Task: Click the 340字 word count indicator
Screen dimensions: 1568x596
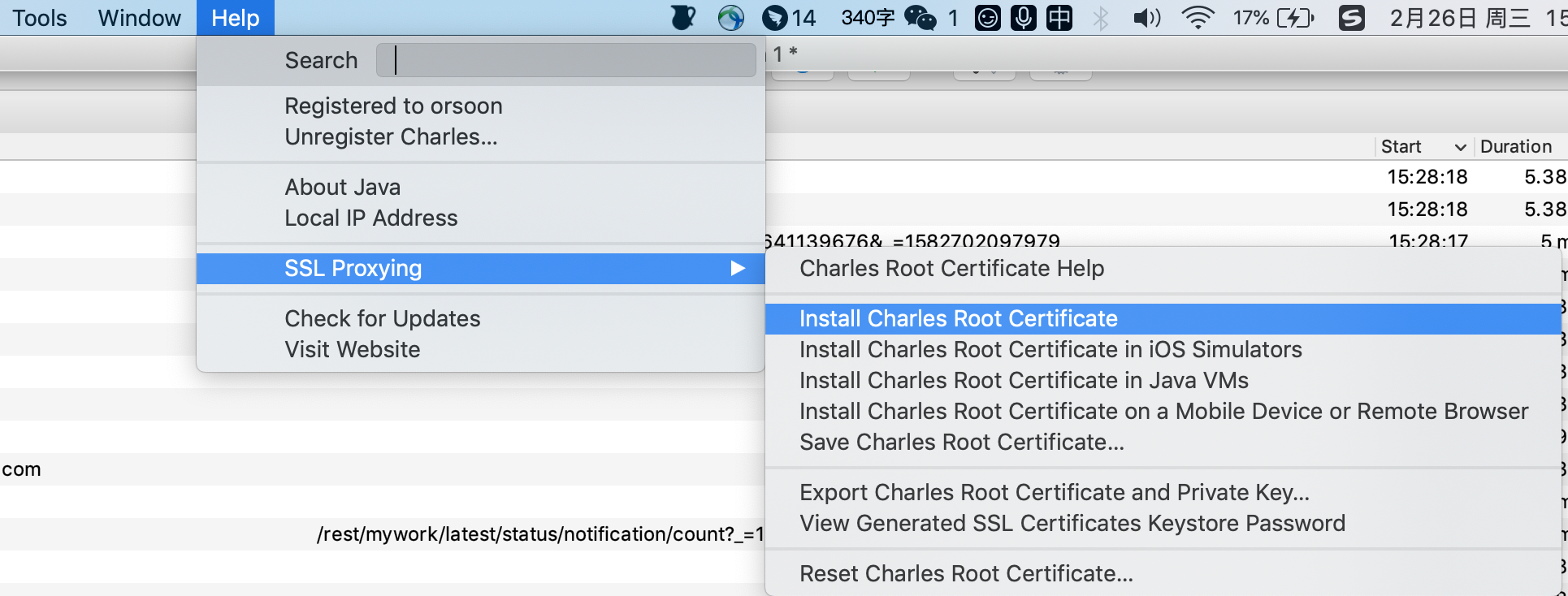Action: 868,18
